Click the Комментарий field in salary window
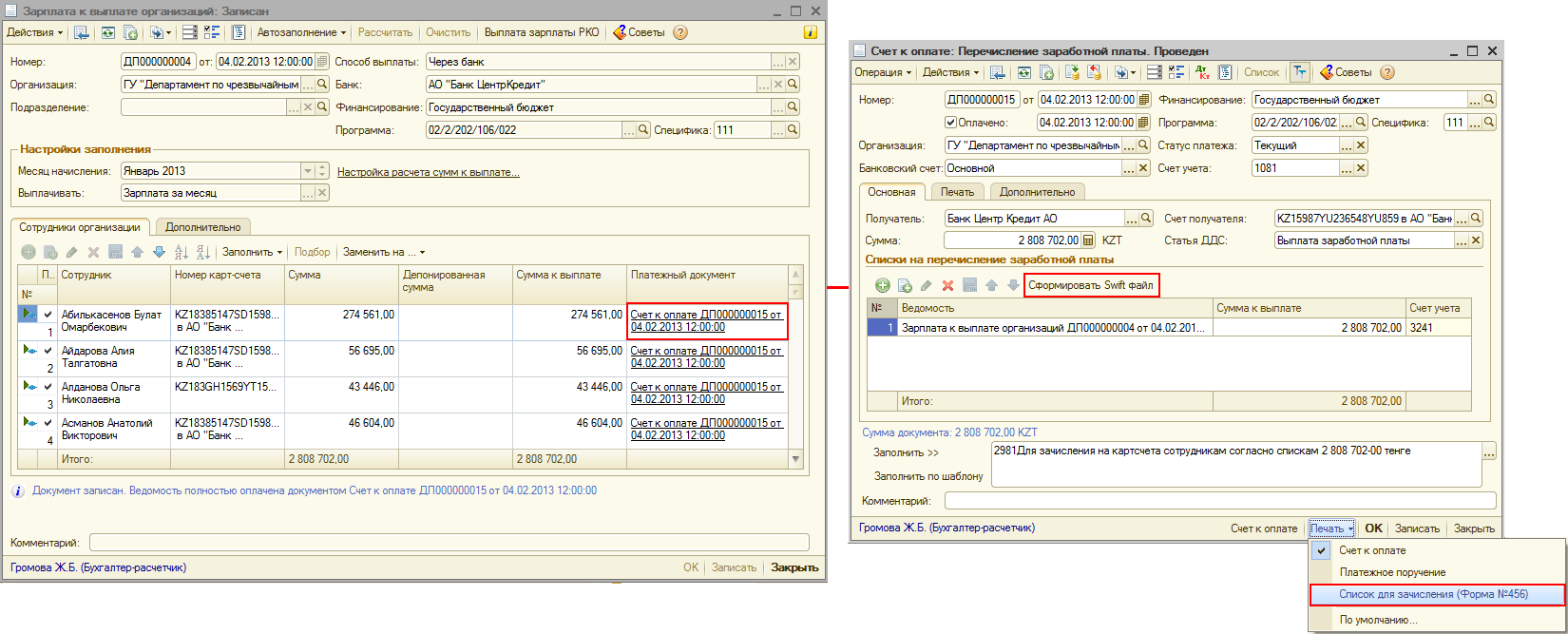Image resolution: width=1568 pixels, height=634 pixels. coord(449,543)
